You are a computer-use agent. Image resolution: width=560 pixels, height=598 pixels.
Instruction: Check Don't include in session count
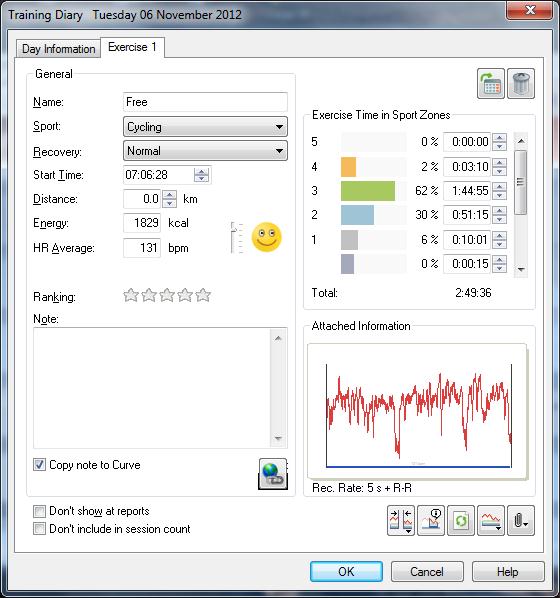(x=39, y=529)
